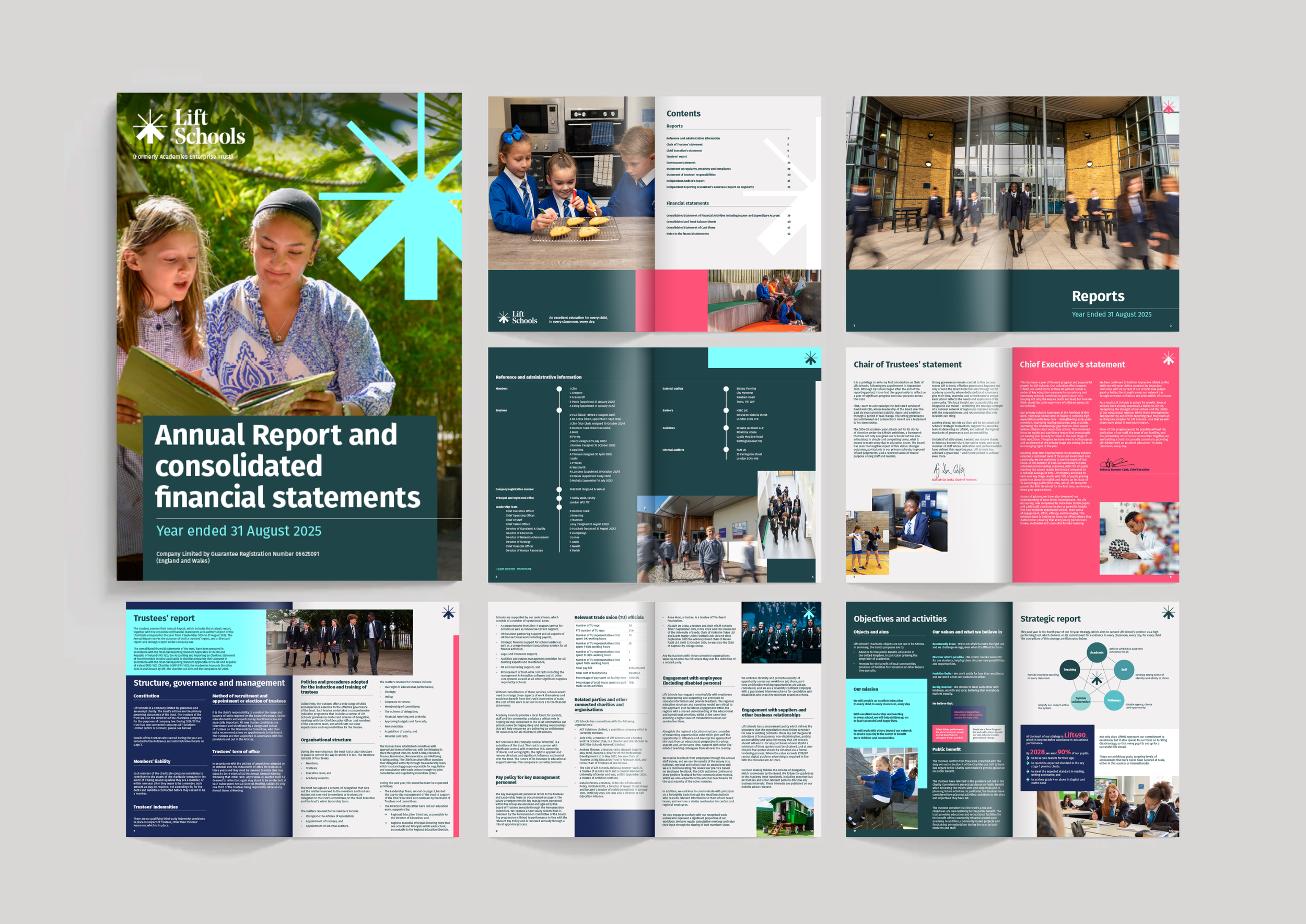Click cyan asterisk on dark group photo

(x=809, y=612)
